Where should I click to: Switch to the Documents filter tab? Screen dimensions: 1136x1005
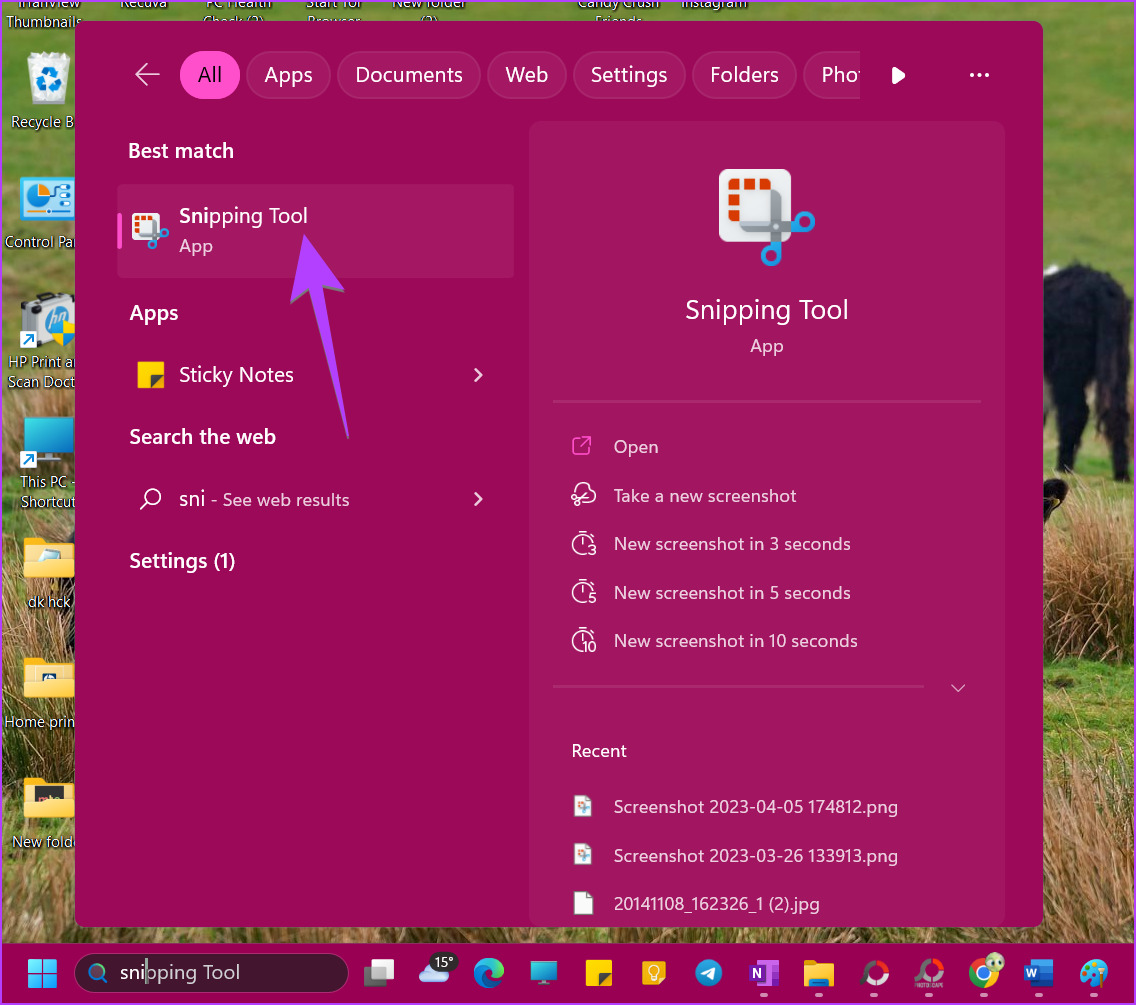(x=409, y=75)
